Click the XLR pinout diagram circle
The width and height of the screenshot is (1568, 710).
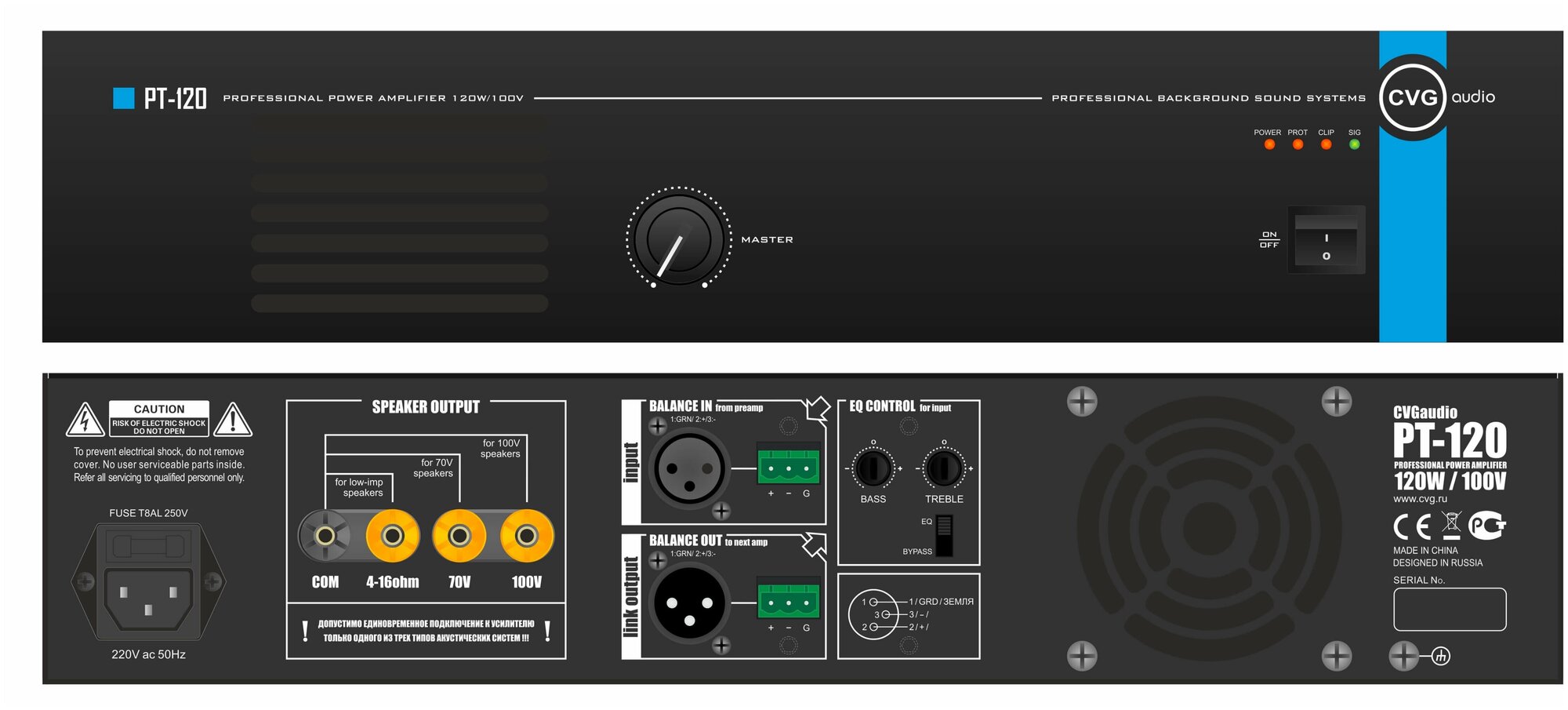click(x=873, y=614)
